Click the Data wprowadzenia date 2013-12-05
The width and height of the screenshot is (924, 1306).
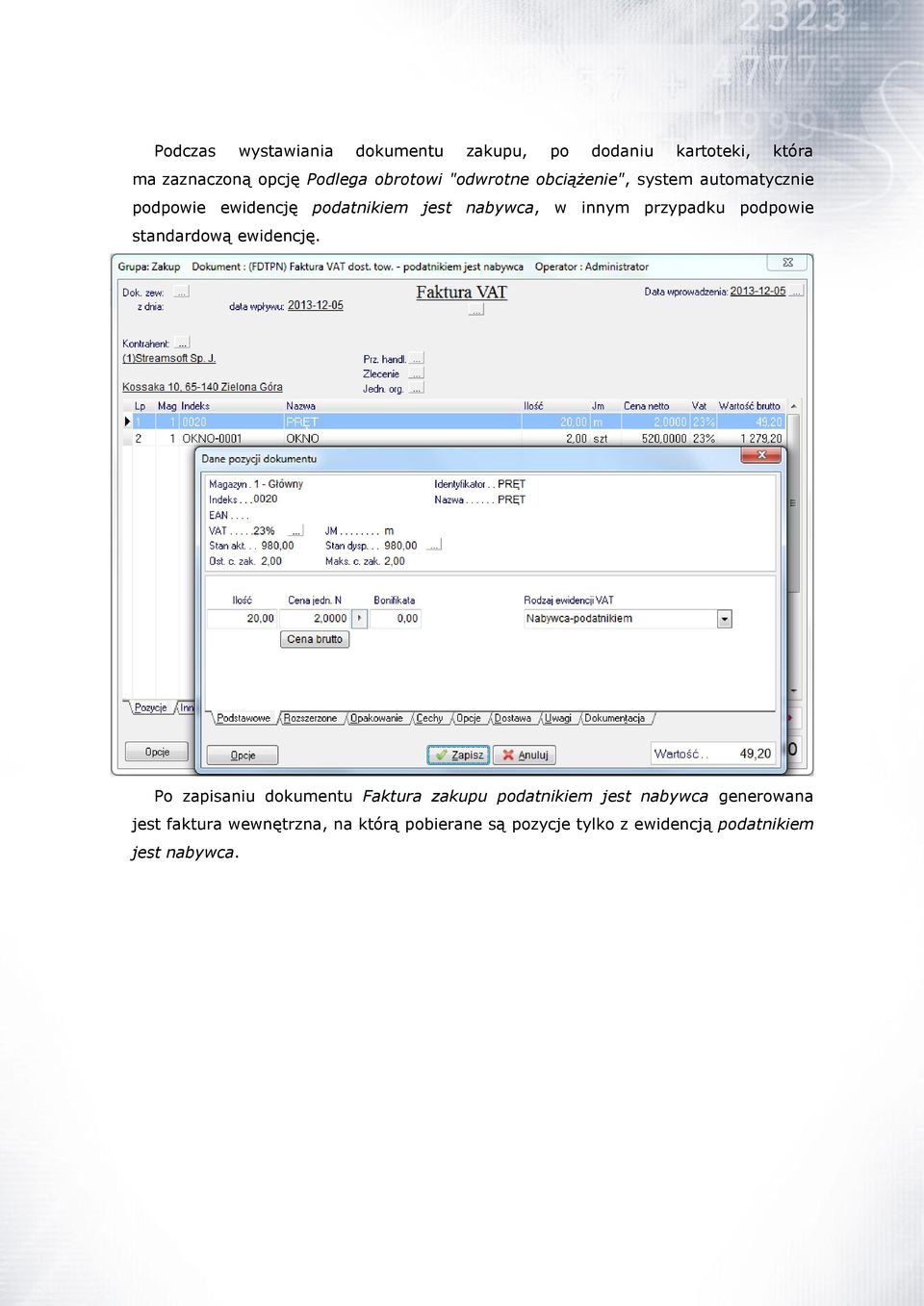point(757,291)
